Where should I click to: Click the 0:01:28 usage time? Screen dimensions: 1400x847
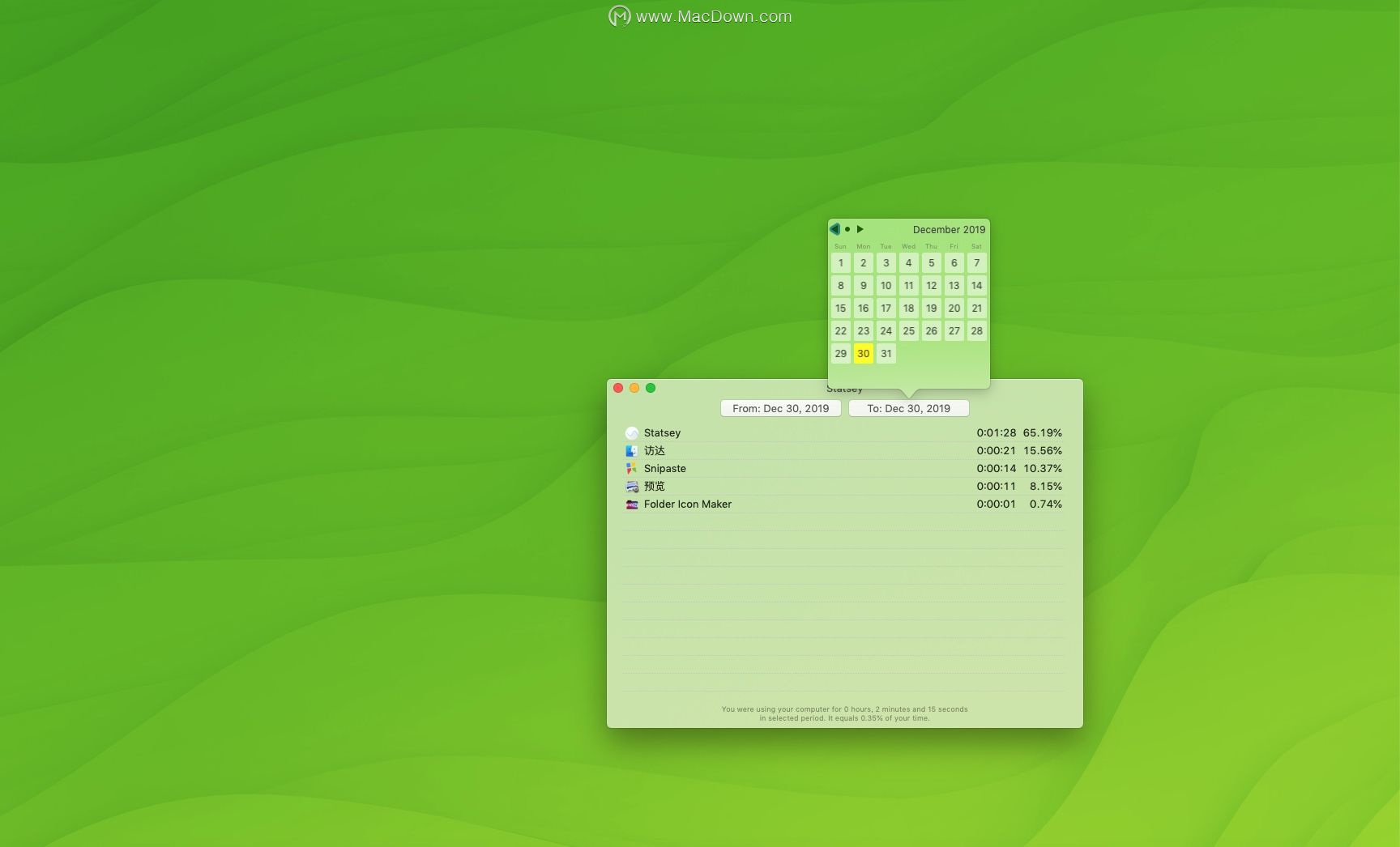996,433
